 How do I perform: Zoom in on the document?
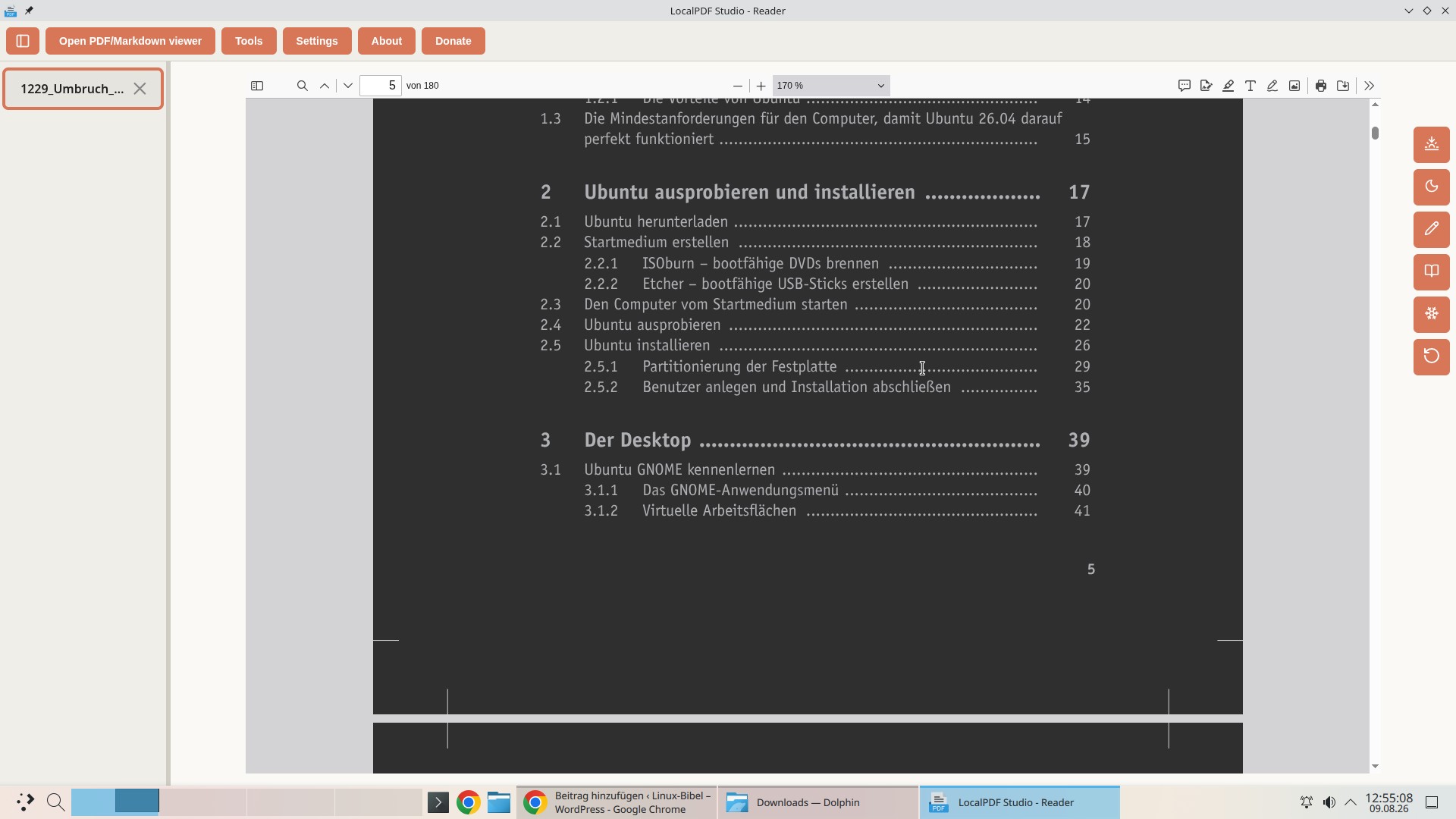(761, 86)
